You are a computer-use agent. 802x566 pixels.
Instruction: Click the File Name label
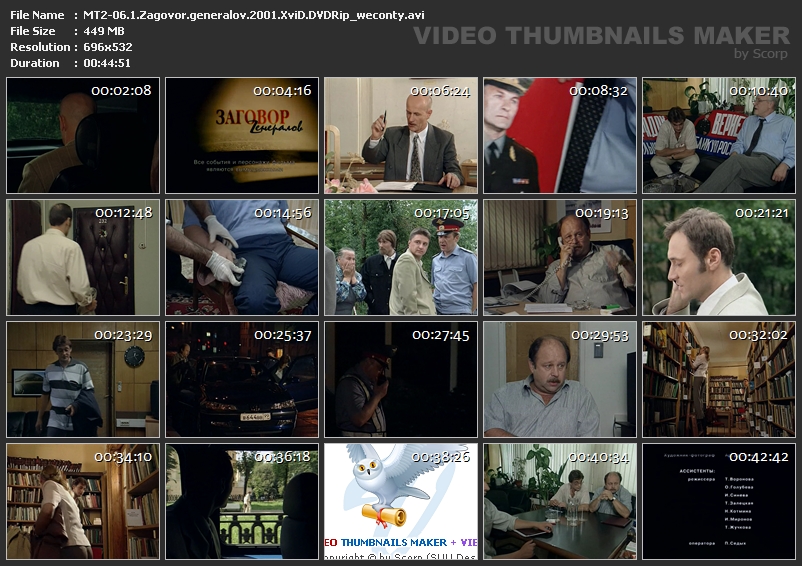(x=37, y=15)
